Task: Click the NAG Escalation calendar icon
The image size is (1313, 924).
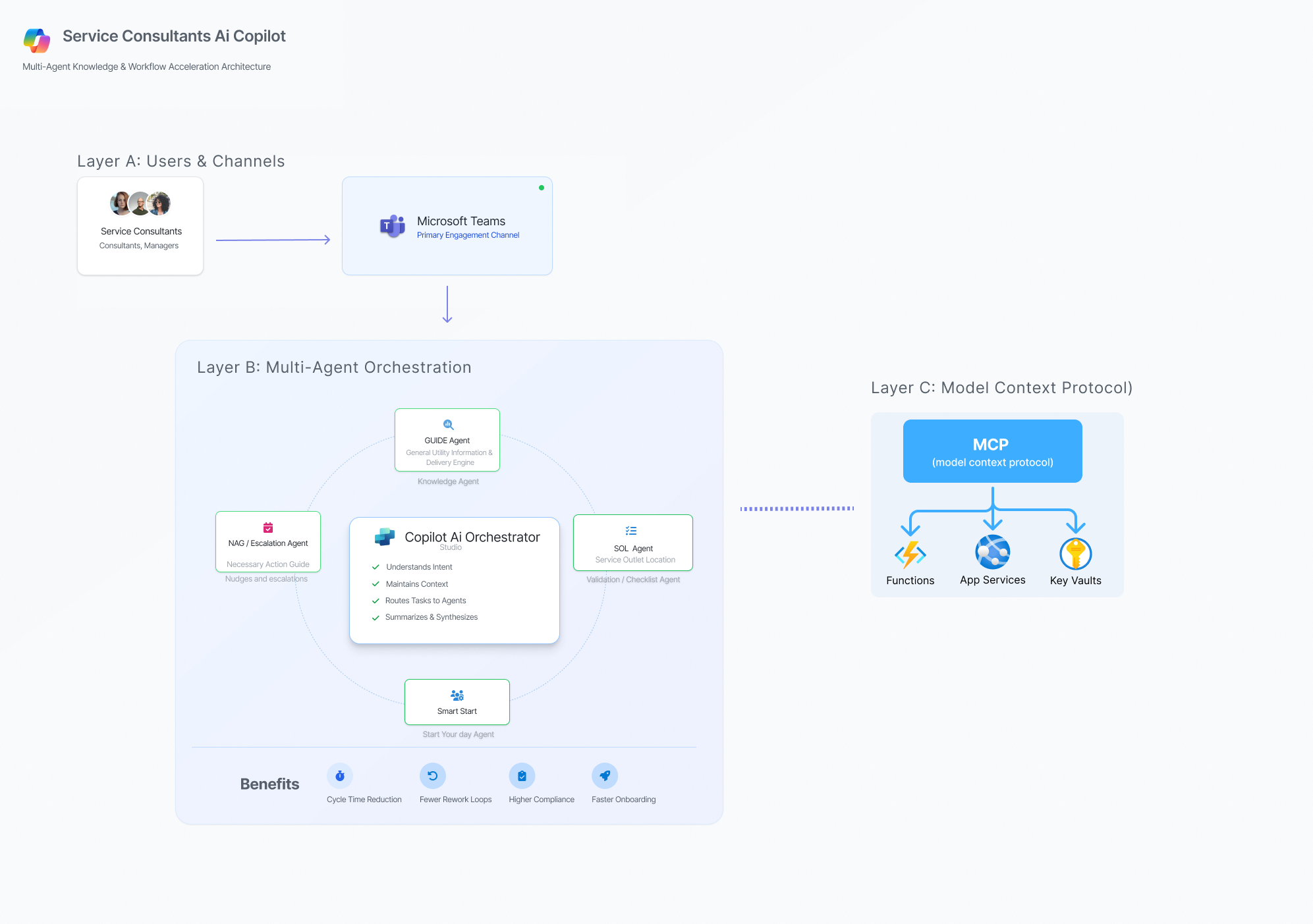Action: click(x=268, y=528)
